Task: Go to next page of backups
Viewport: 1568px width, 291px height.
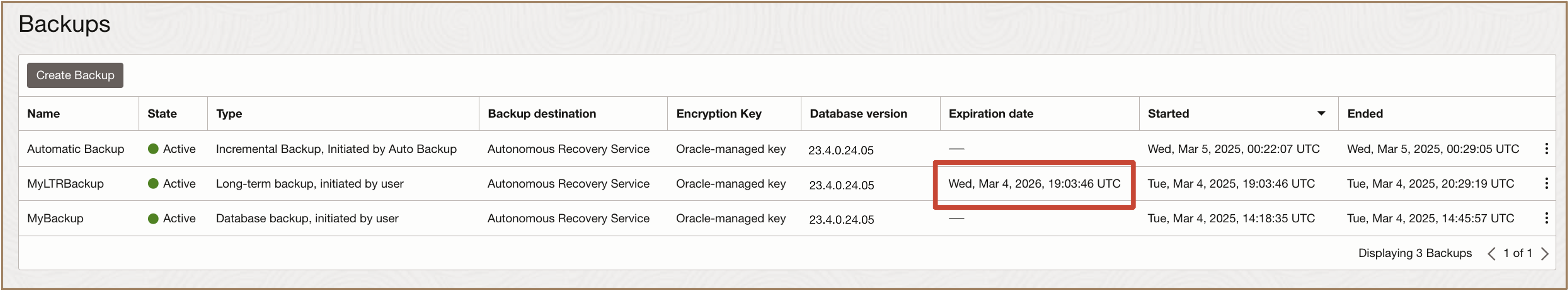Action: click(x=1544, y=253)
